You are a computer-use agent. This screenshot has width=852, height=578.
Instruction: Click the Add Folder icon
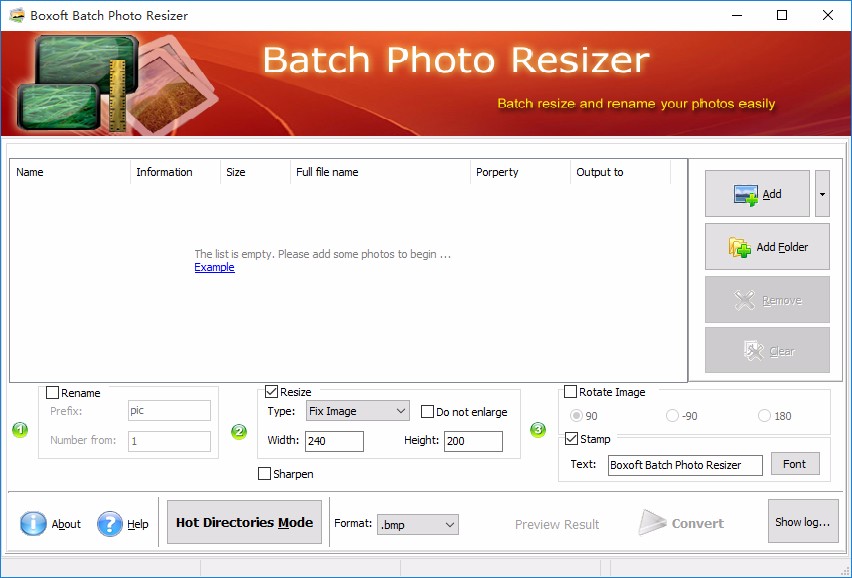pyautogui.click(x=738, y=246)
